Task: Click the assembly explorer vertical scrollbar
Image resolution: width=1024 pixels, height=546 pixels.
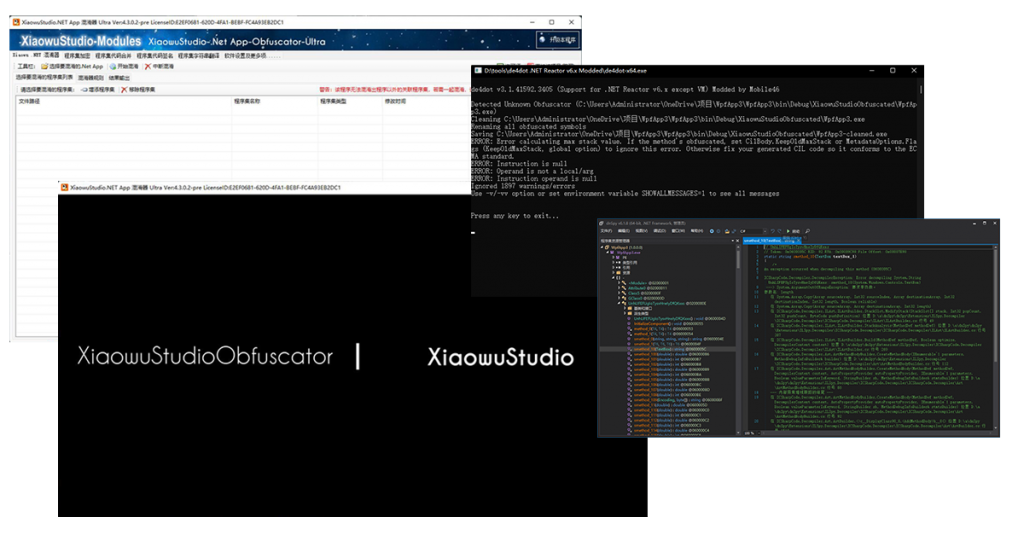Action: tap(738, 340)
